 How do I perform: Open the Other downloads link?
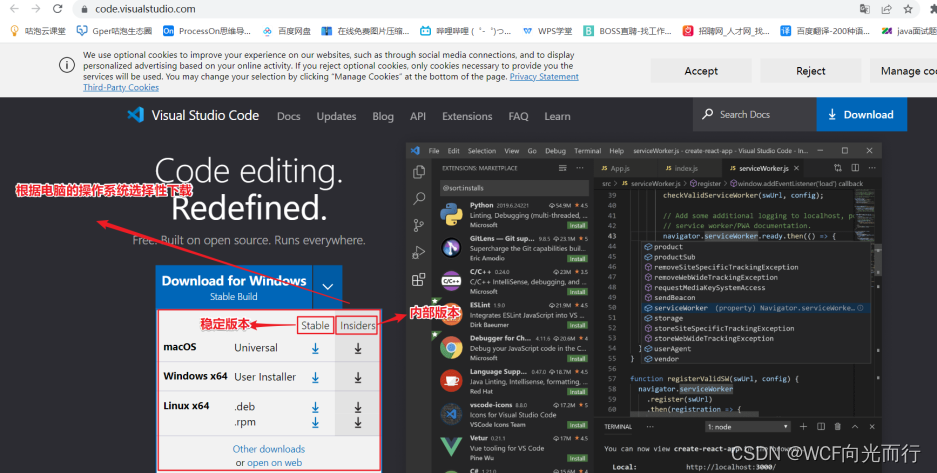click(268, 449)
